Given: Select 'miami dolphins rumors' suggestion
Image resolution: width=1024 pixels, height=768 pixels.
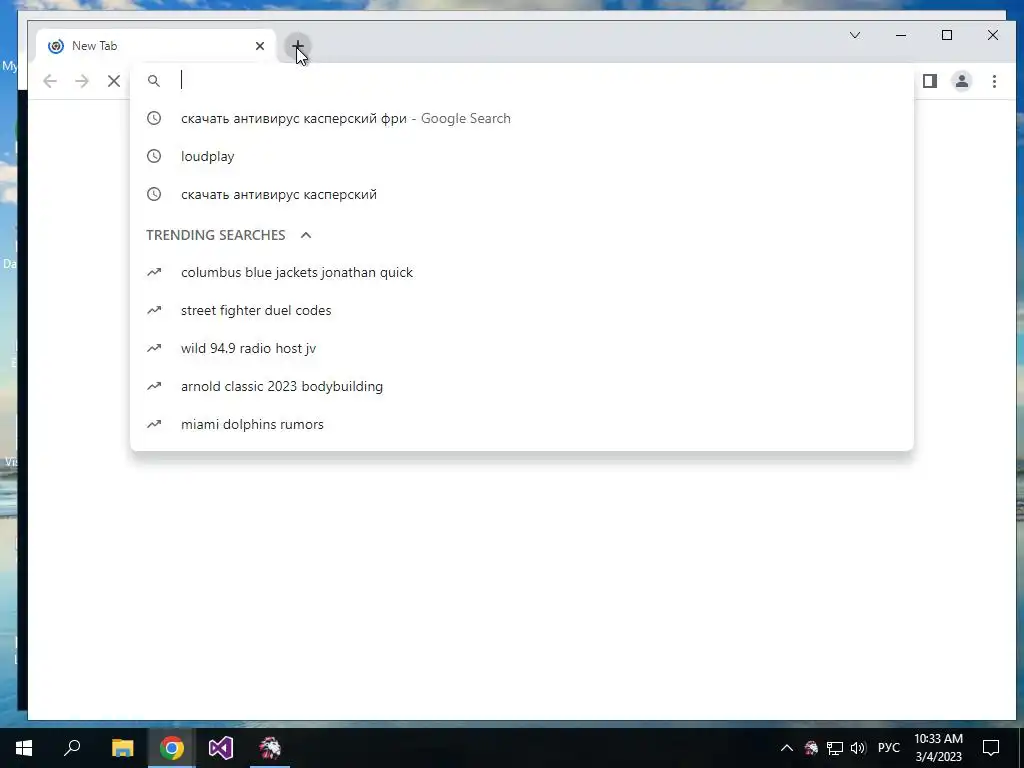Looking at the screenshot, I should [x=522, y=424].
